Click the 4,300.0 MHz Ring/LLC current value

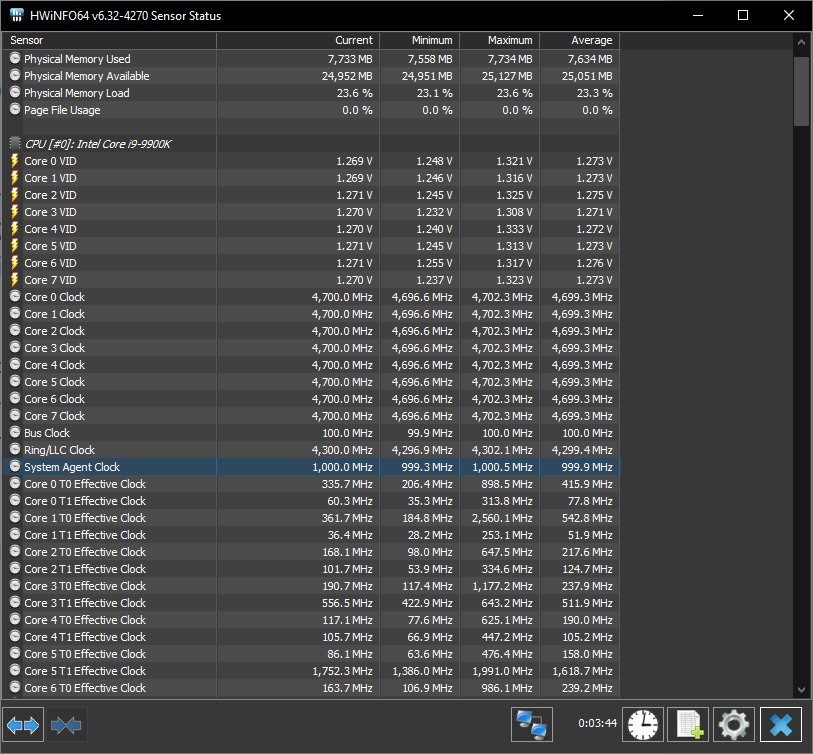click(x=342, y=450)
